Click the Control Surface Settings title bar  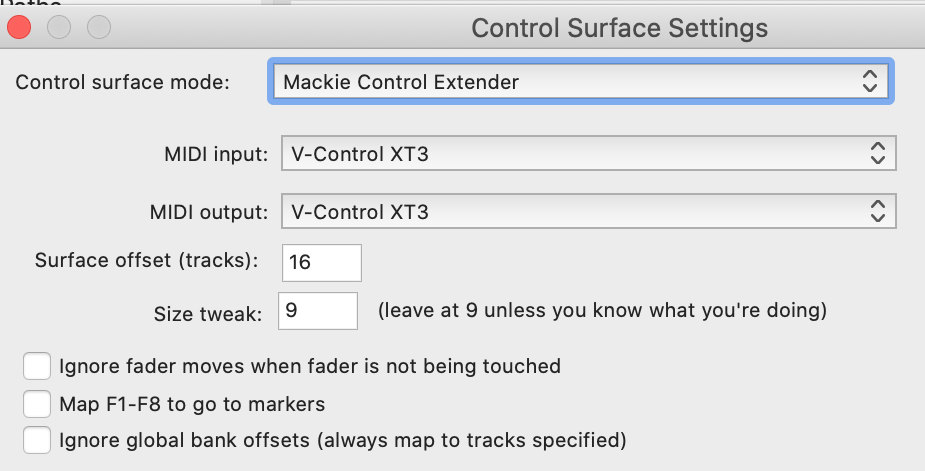pos(619,27)
